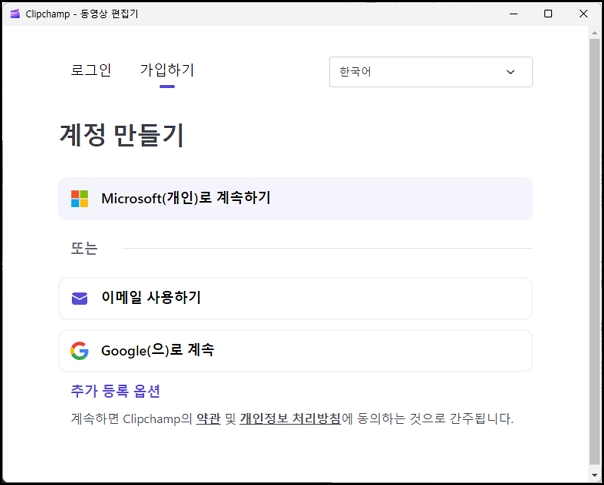The image size is (604, 485).
Task: Maximize the Clipchamp window
Action: (548, 14)
